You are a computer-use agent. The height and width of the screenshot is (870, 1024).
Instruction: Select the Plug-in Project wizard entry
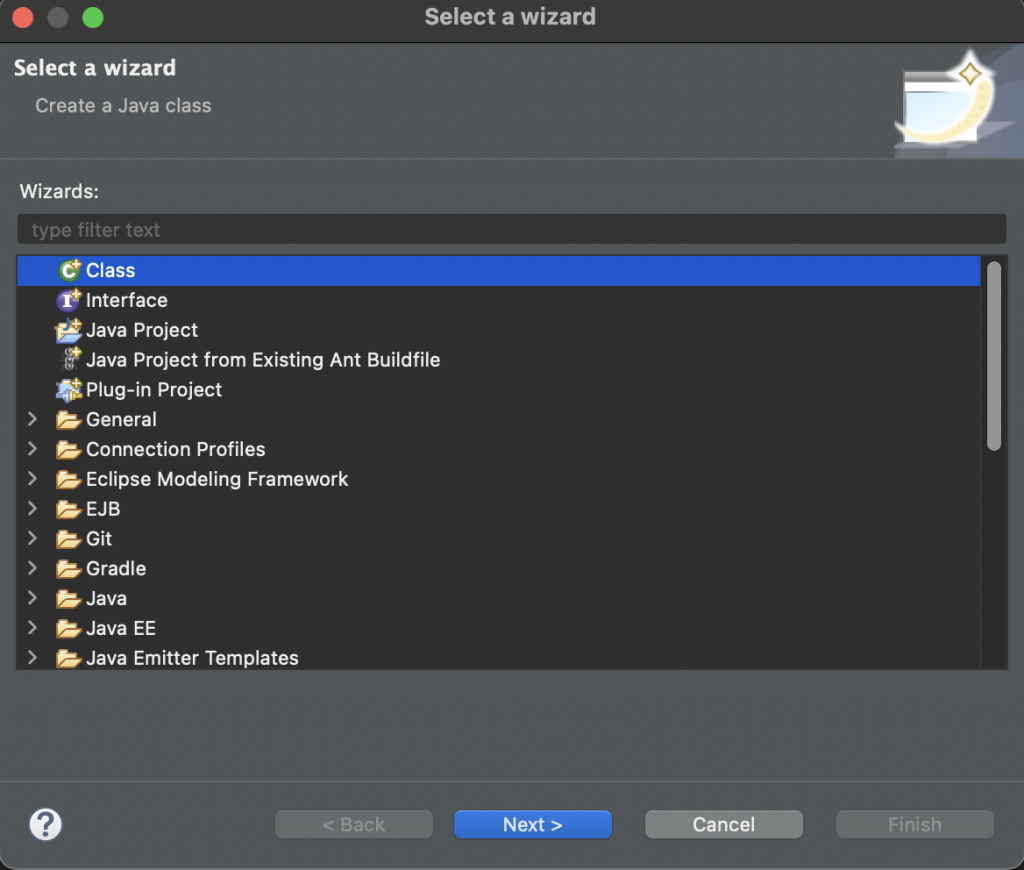(x=154, y=389)
